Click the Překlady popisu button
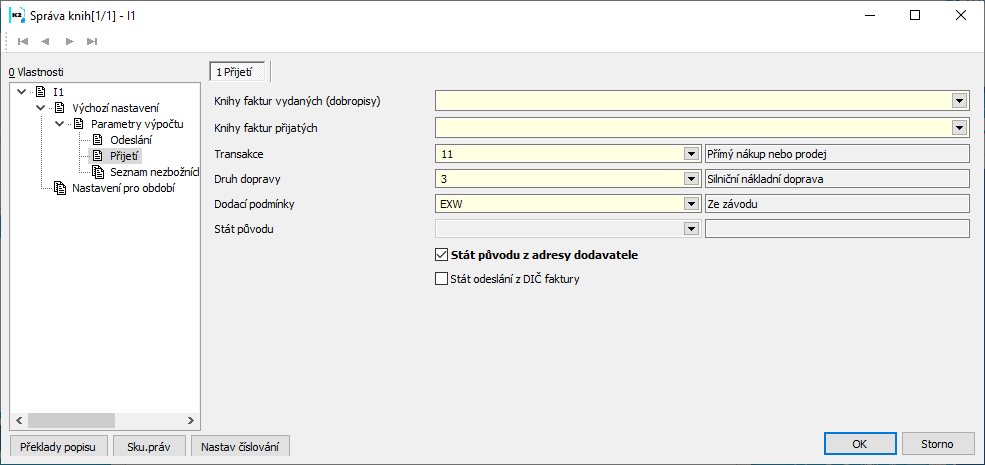Viewport: 985px width, 465px height. point(56,446)
